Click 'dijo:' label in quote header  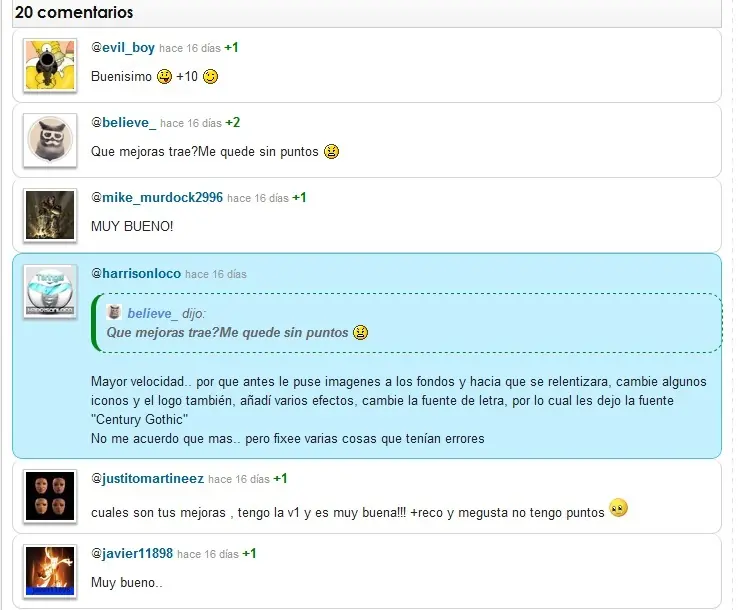pyautogui.click(x=194, y=313)
